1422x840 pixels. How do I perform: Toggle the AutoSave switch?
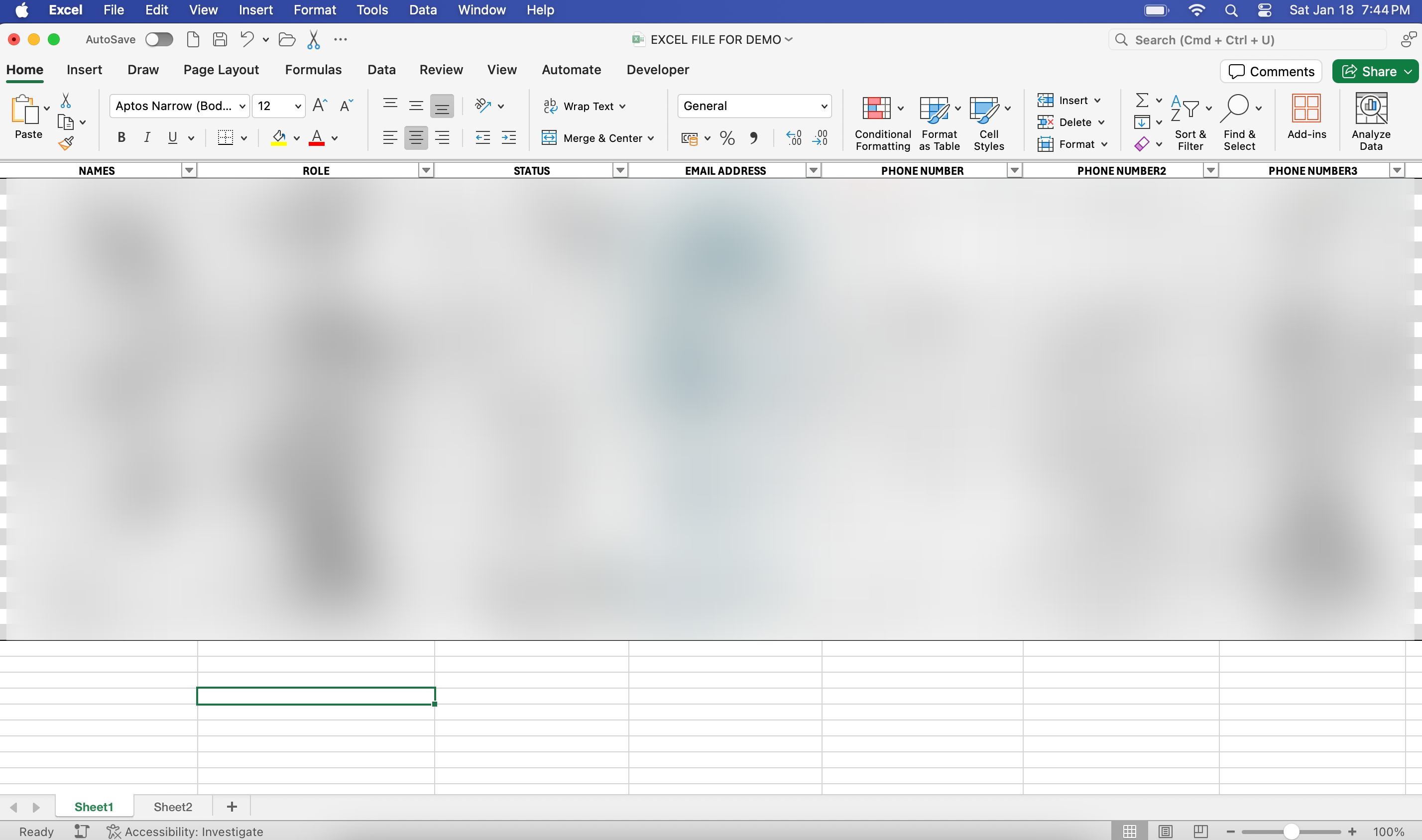[x=159, y=40]
